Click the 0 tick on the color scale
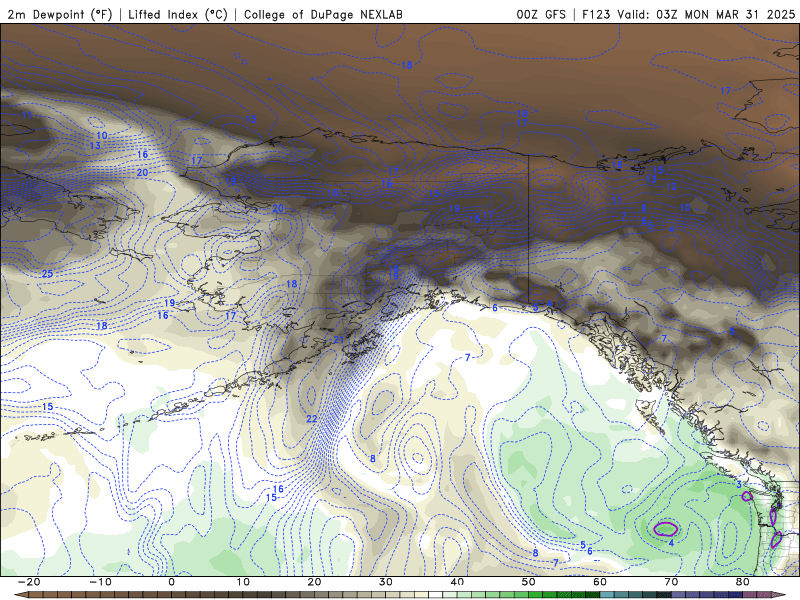This screenshot has width=800, height=600. click(171, 582)
